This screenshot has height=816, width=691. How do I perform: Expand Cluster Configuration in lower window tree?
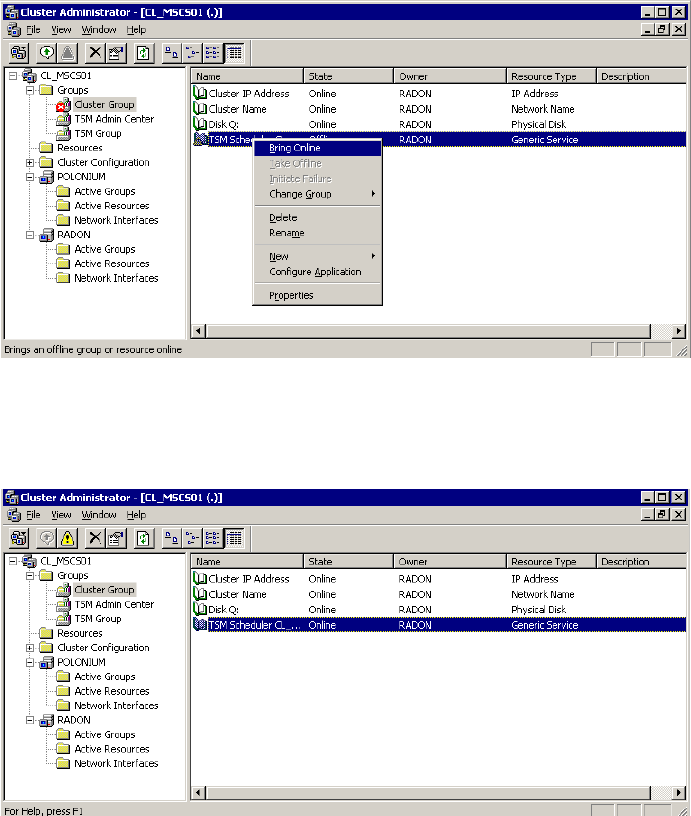click(x=30, y=648)
